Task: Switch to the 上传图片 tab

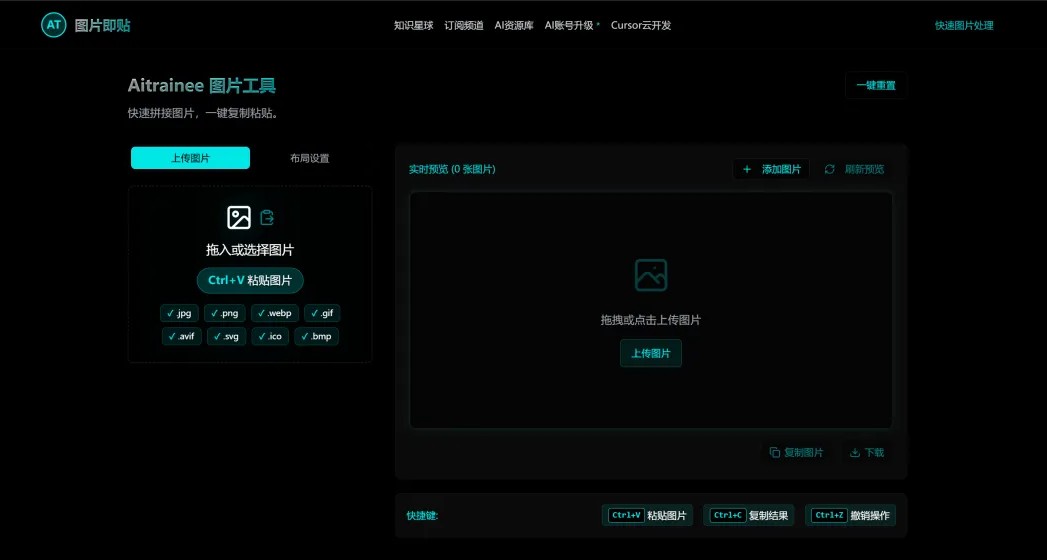Action: pos(190,158)
